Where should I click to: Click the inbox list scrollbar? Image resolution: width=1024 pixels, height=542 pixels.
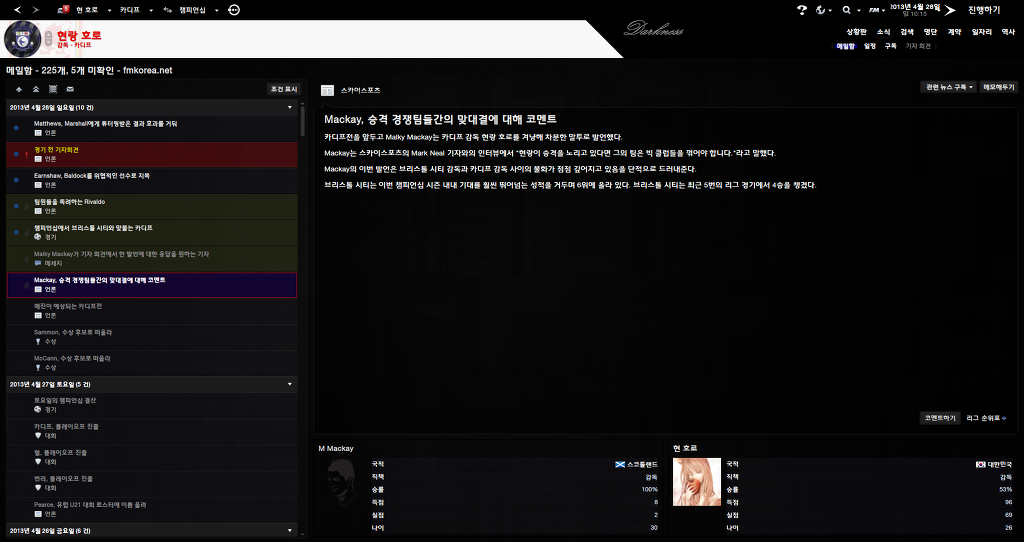[x=302, y=121]
